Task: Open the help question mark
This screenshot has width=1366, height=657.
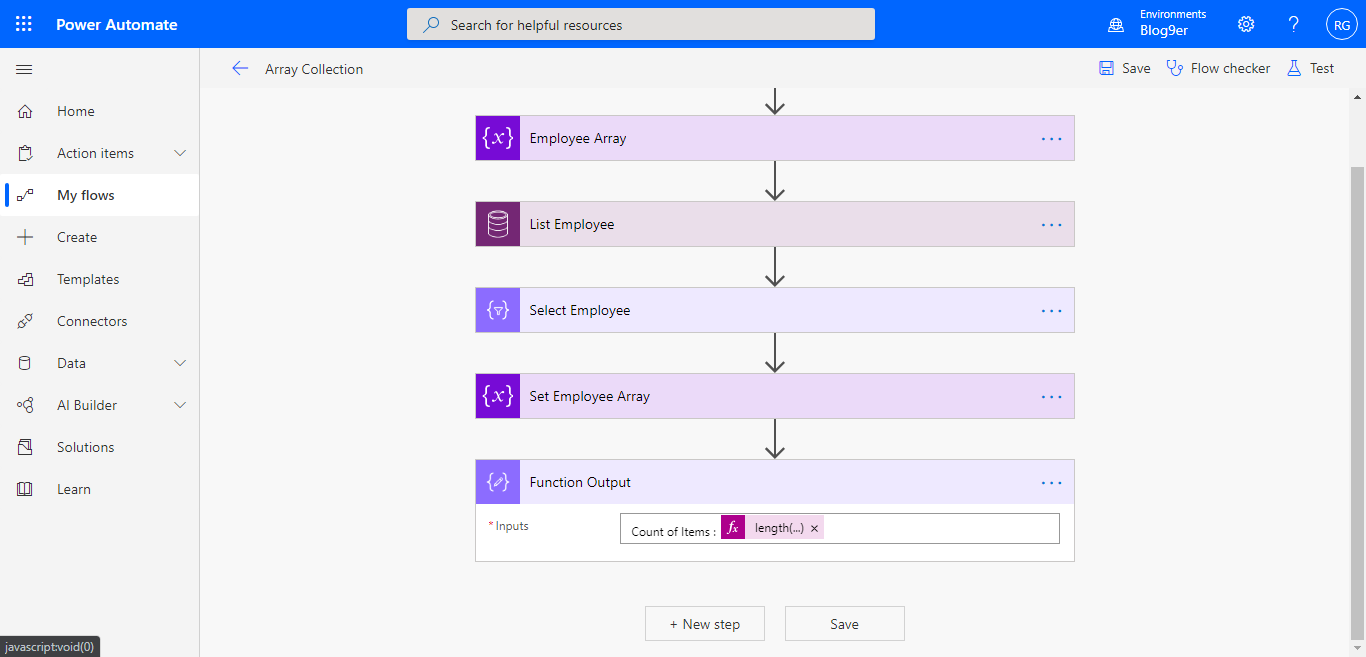Action: (1294, 24)
